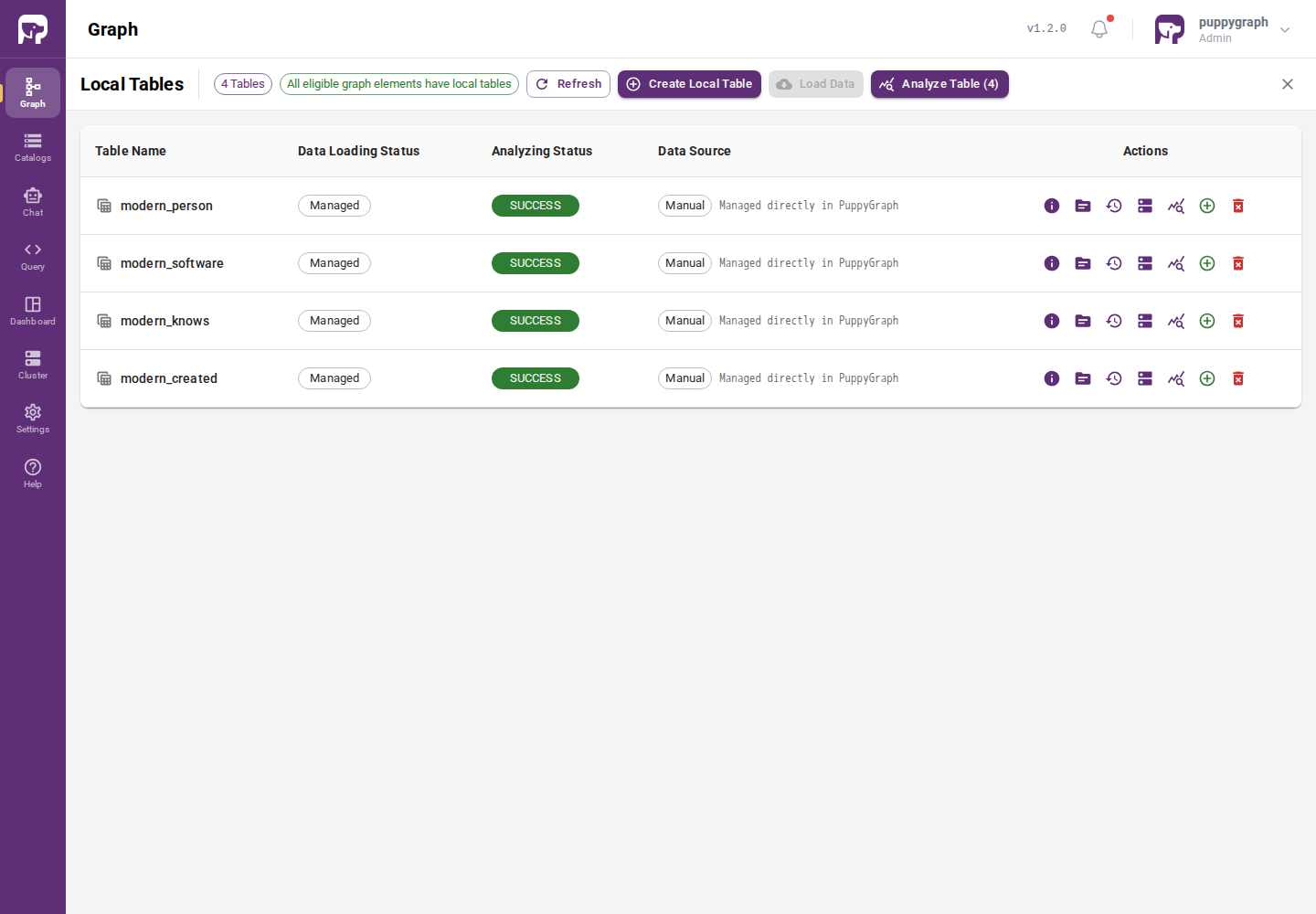Open folder icon in modern_software row
1316x914 pixels.
click(1083, 263)
